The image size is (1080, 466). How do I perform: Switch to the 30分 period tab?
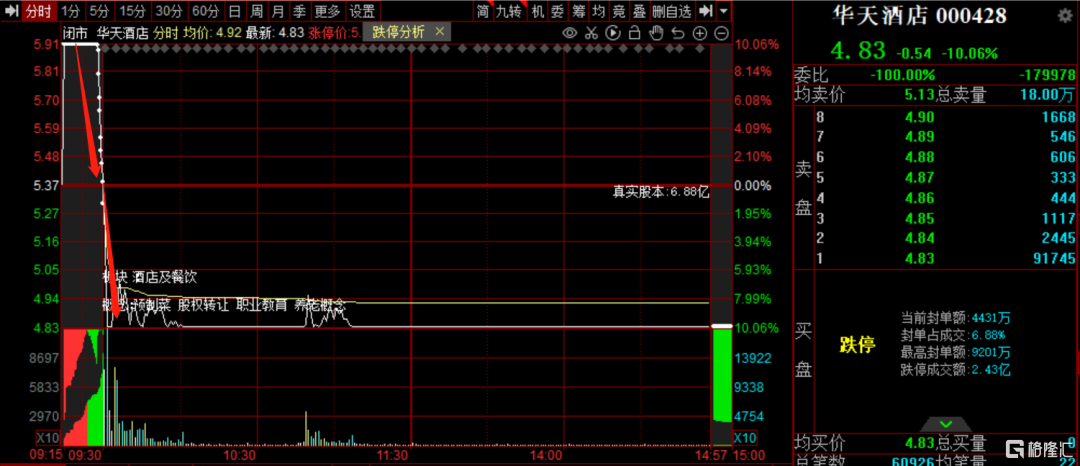point(169,10)
